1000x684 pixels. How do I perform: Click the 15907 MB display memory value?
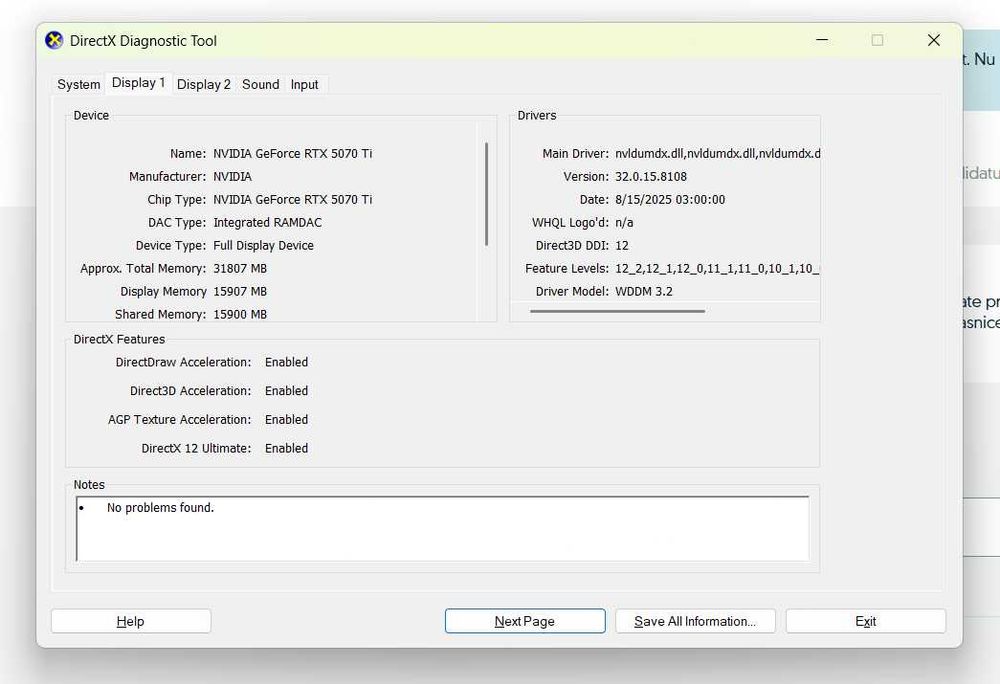(x=240, y=291)
